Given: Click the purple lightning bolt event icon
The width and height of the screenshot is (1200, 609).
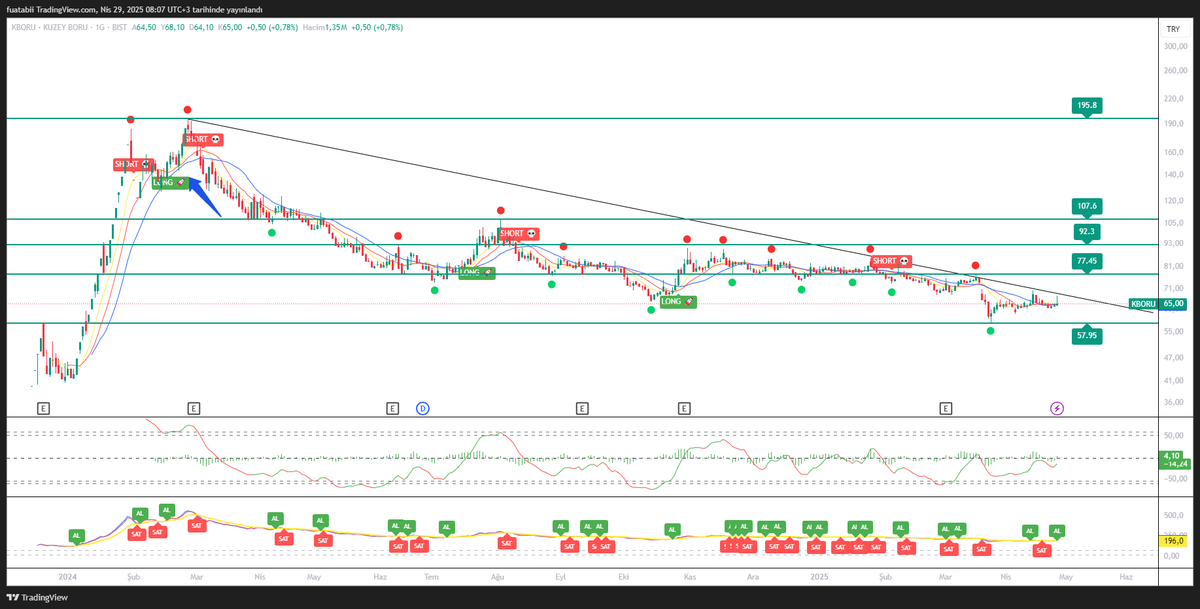Looking at the screenshot, I should 1057,408.
